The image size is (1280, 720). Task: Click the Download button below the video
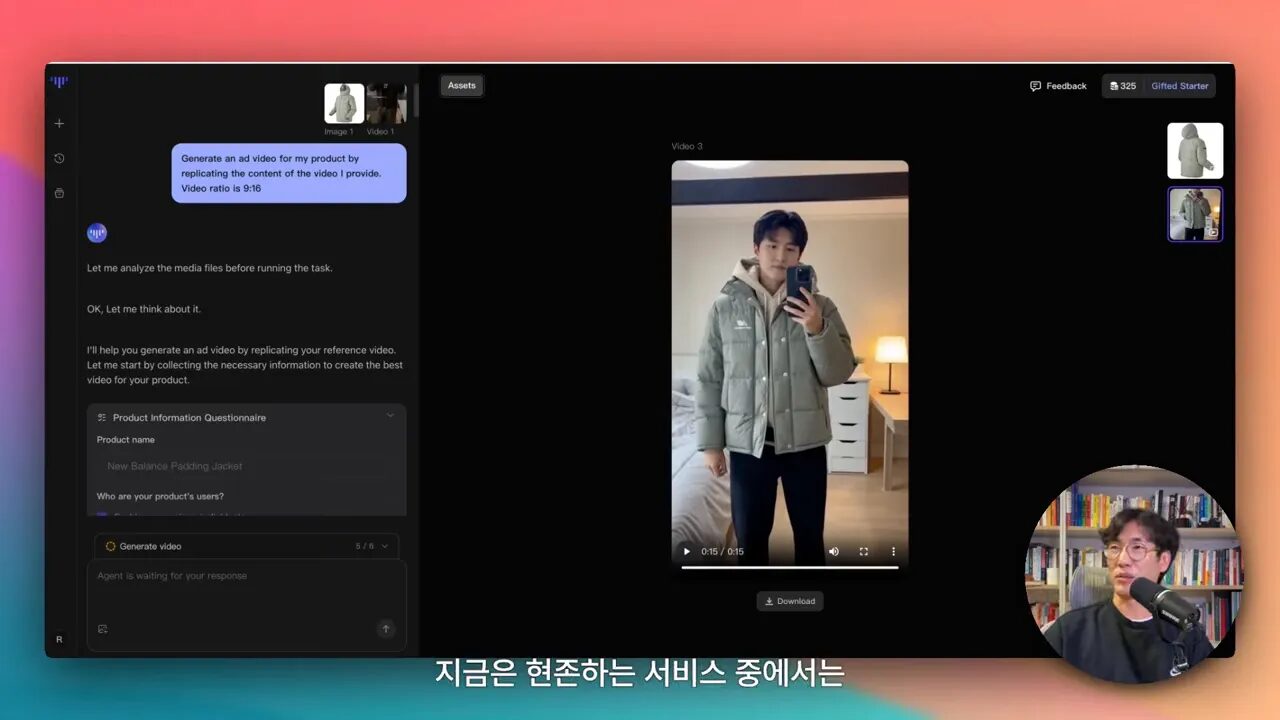point(790,600)
